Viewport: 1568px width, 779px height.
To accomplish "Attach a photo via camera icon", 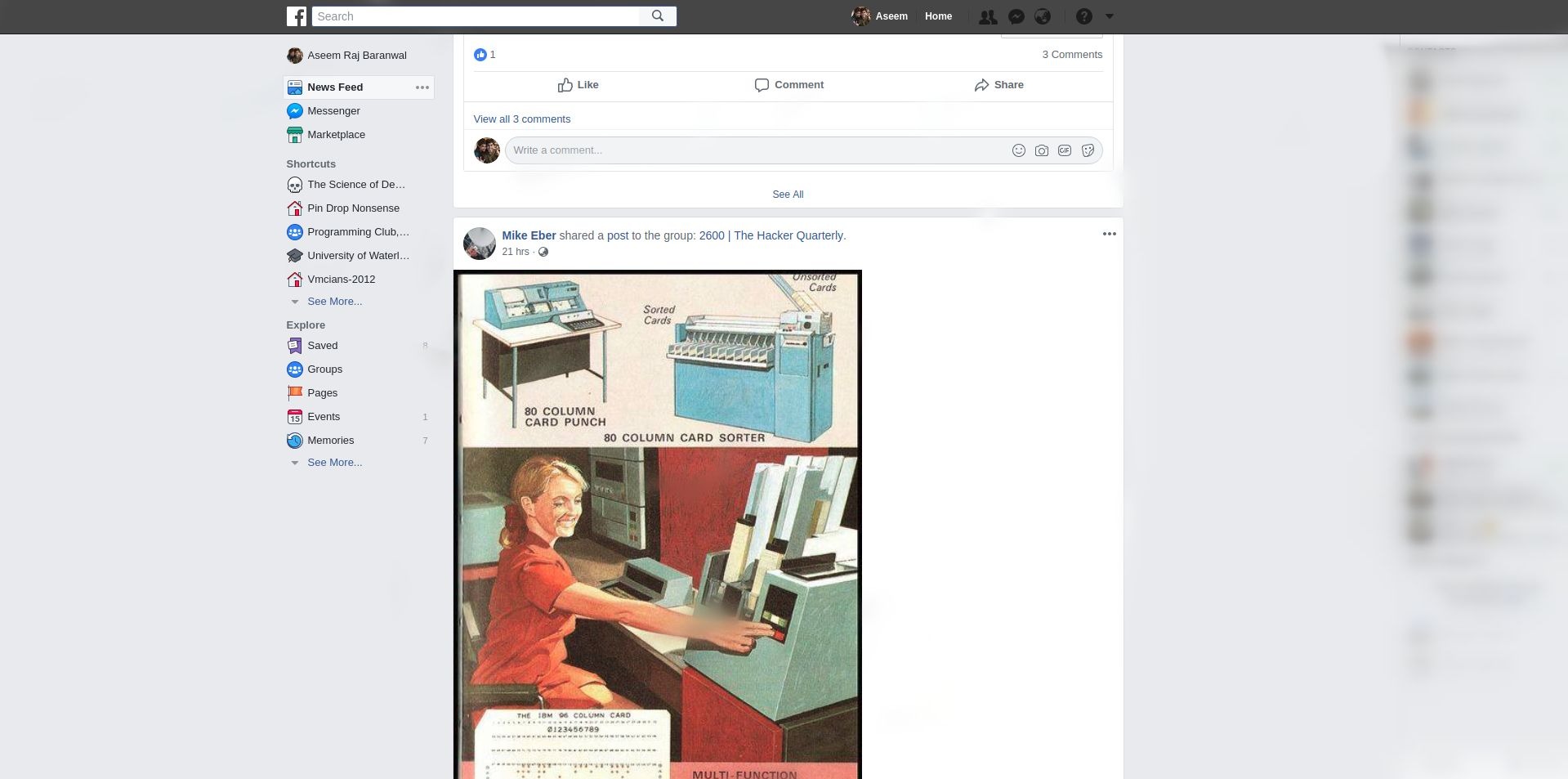I will (x=1041, y=150).
